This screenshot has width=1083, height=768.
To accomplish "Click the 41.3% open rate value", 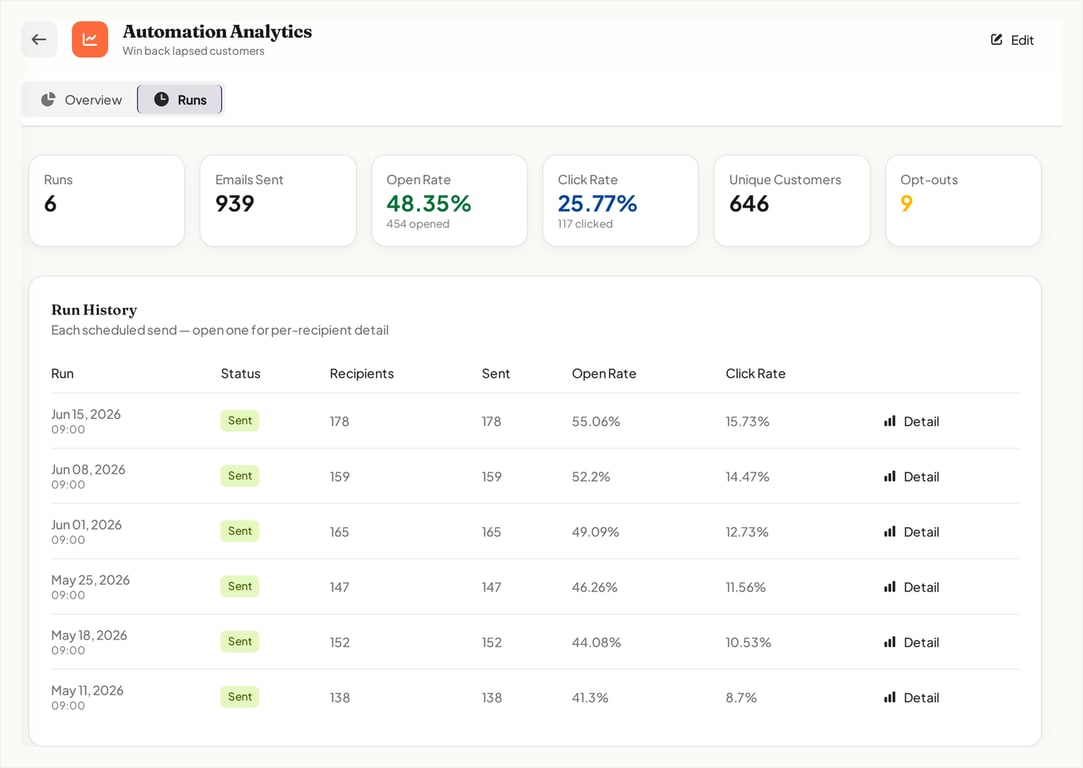I will [x=590, y=698].
